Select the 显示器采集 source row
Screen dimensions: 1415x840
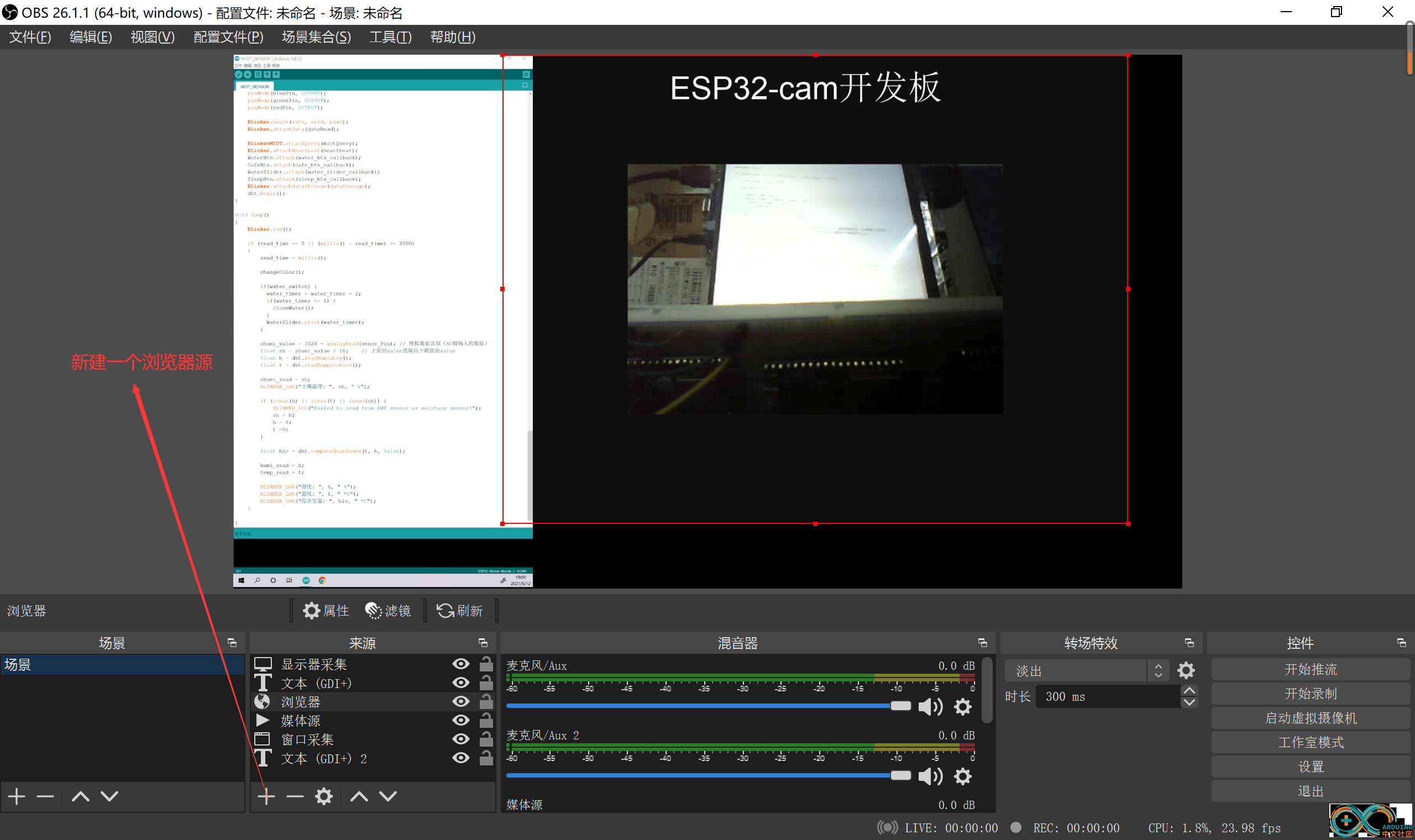pyautogui.click(x=373, y=664)
